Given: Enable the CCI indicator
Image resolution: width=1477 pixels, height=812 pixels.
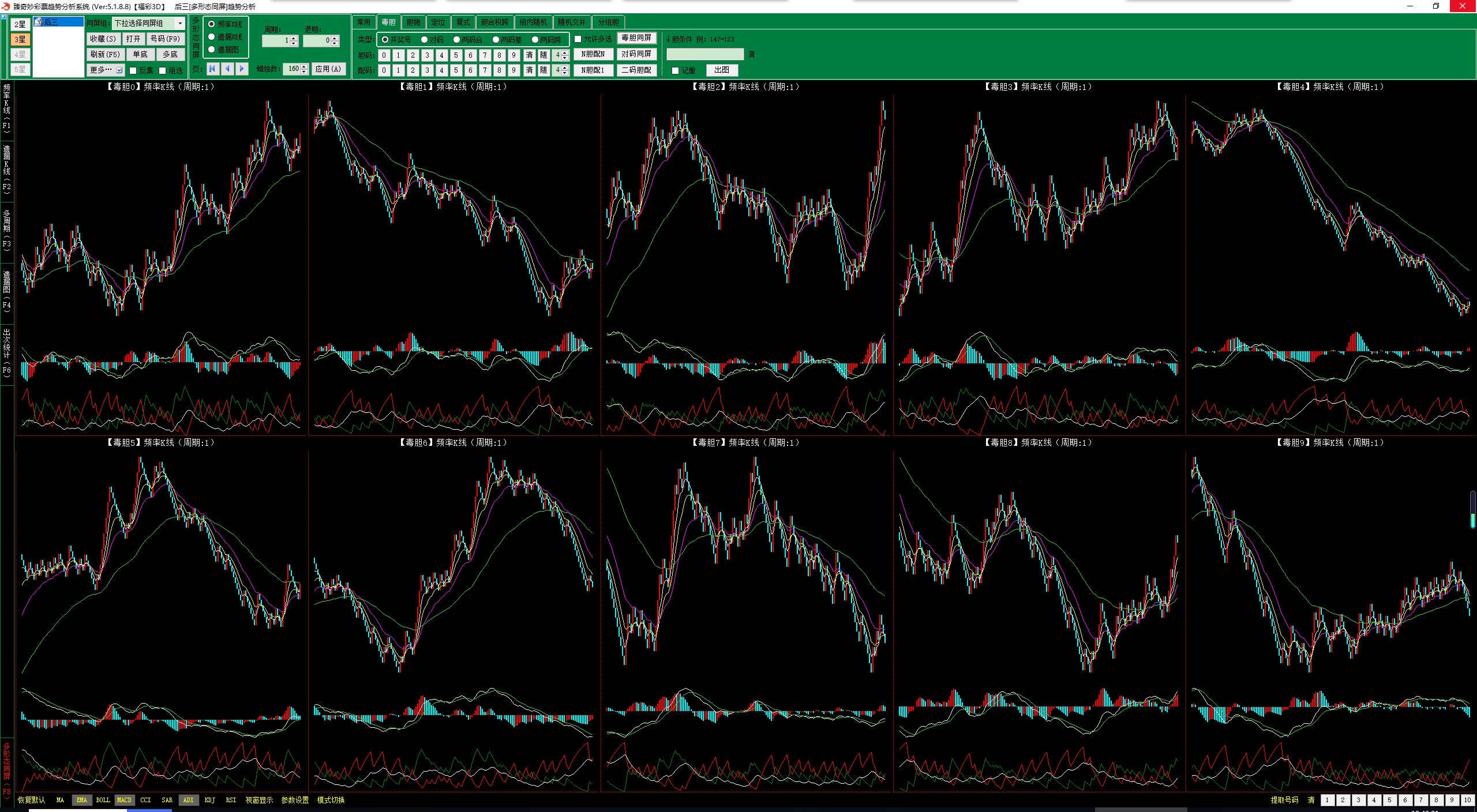Looking at the screenshot, I should click(x=145, y=800).
